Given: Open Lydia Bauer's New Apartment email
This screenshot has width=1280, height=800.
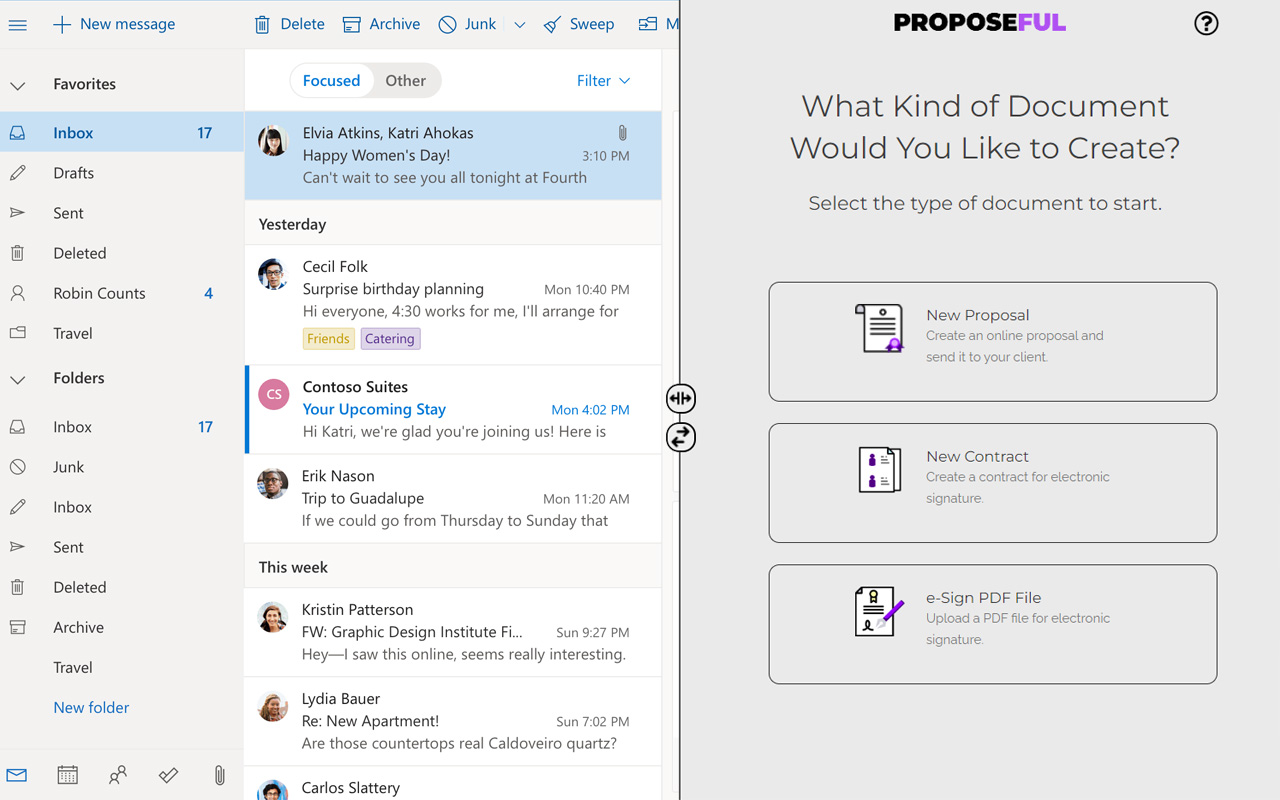Looking at the screenshot, I should pos(453,721).
